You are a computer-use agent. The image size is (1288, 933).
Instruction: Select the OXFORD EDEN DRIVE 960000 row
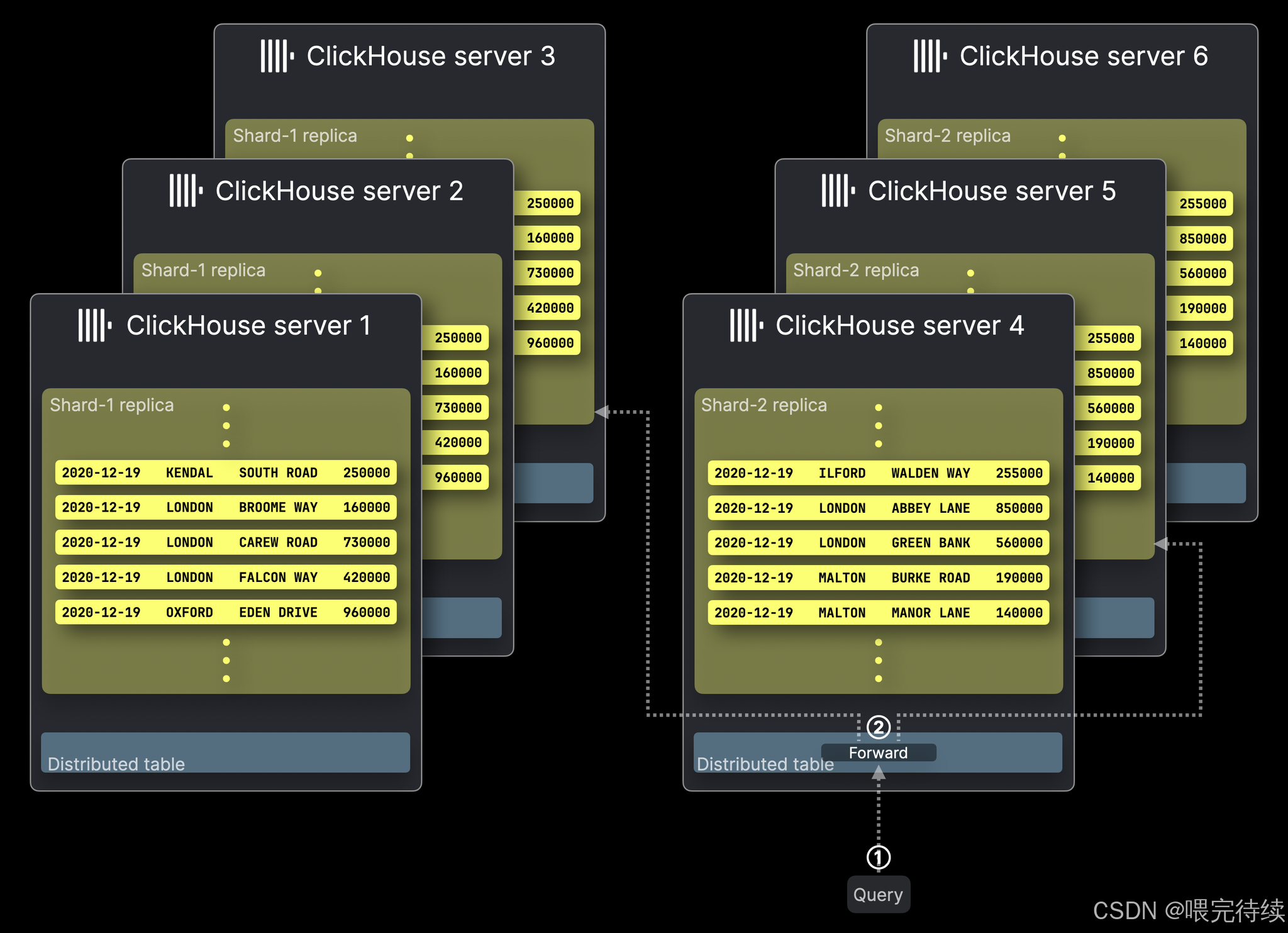pyautogui.click(x=226, y=612)
